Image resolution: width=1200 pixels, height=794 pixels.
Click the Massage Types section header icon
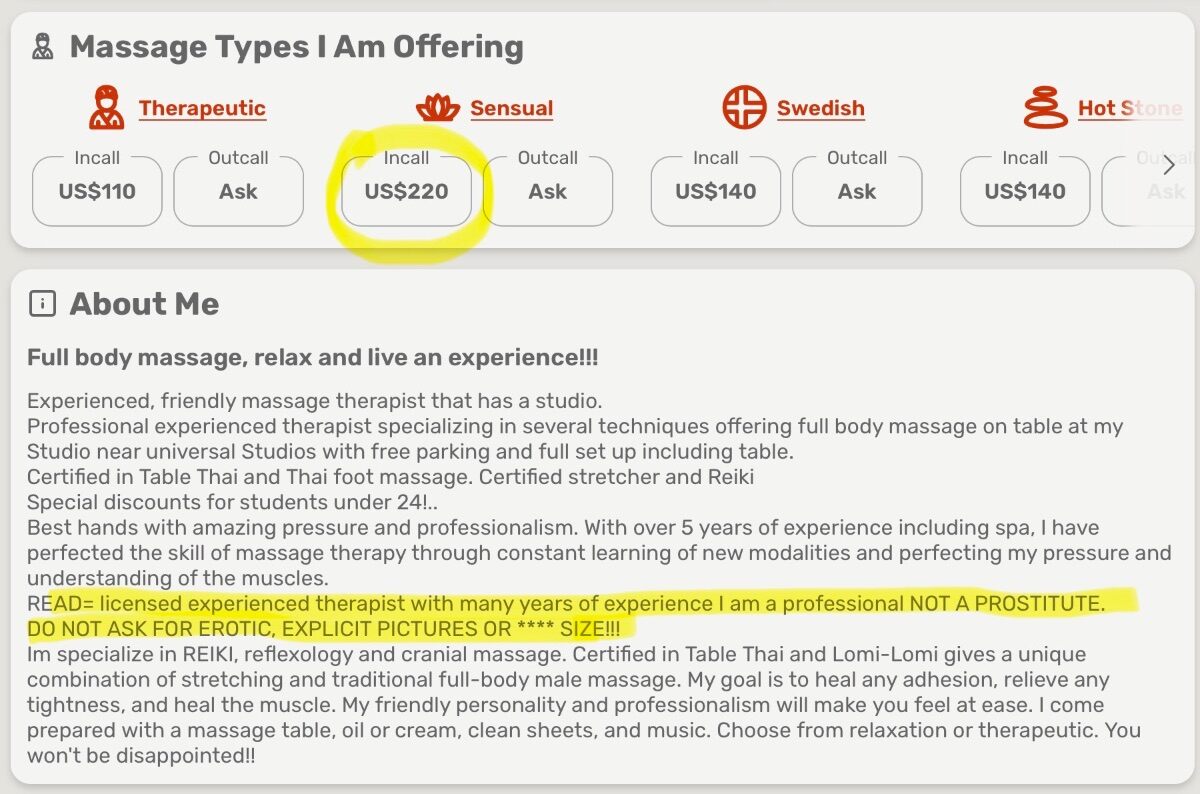click(x=42, y=47)
